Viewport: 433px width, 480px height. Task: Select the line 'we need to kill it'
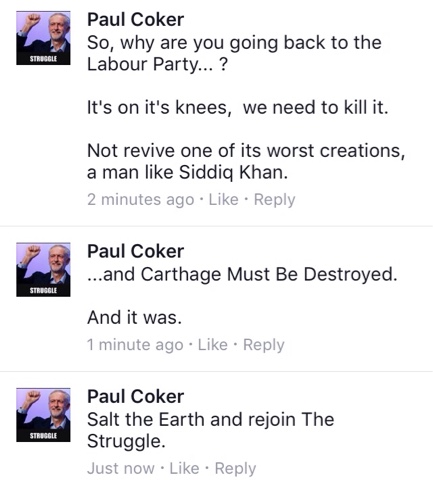tap(315, 107)
